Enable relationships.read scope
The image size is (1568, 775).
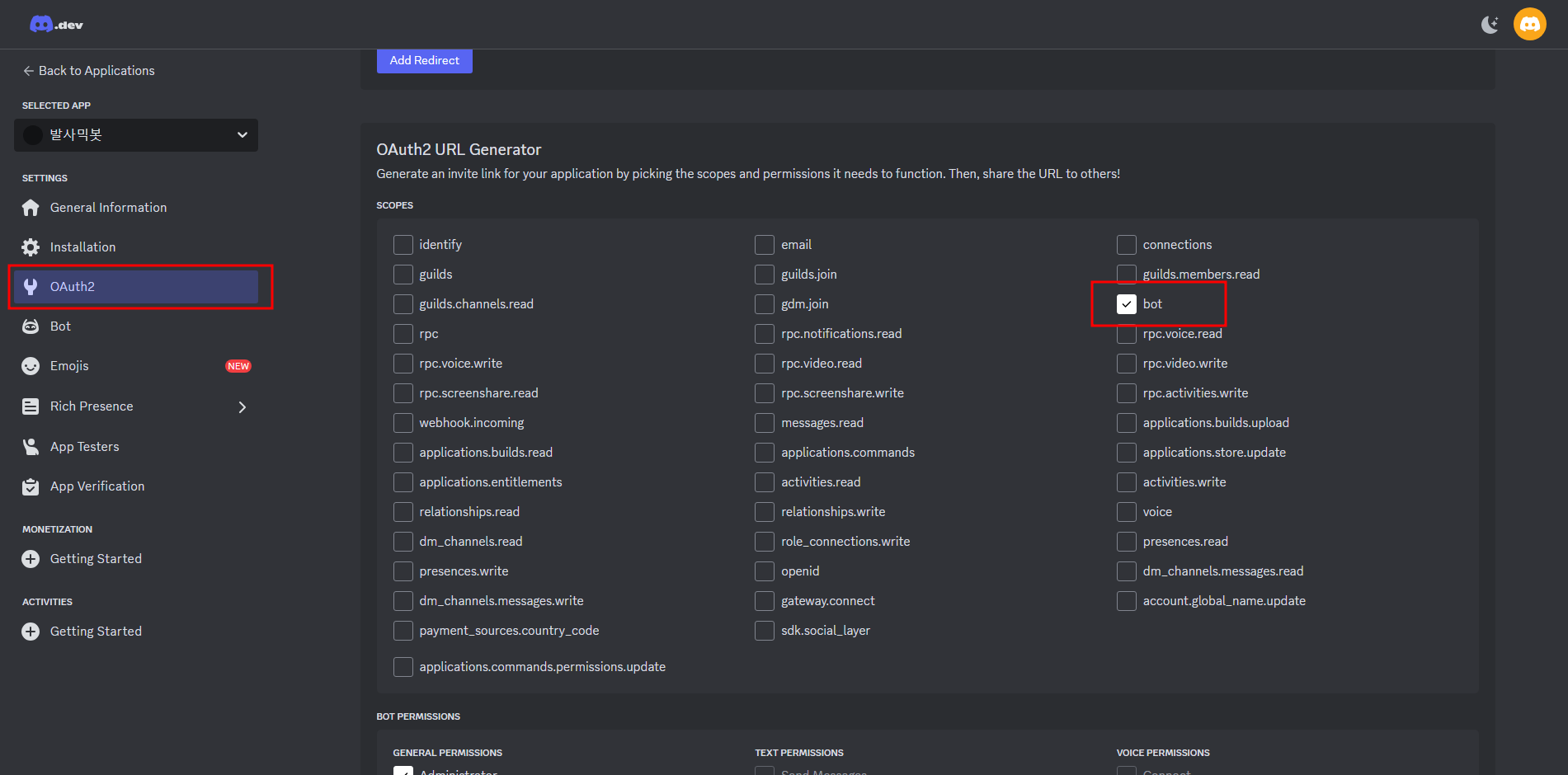(403, 512)
